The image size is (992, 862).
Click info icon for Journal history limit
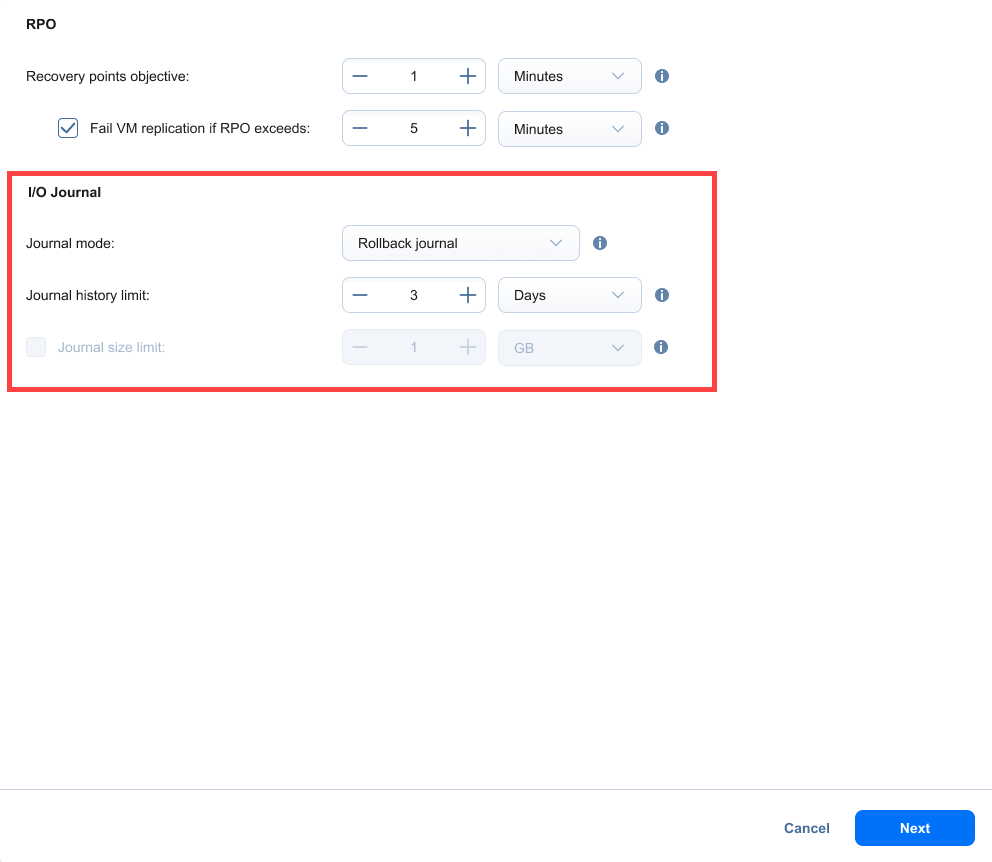click(661, 295)
